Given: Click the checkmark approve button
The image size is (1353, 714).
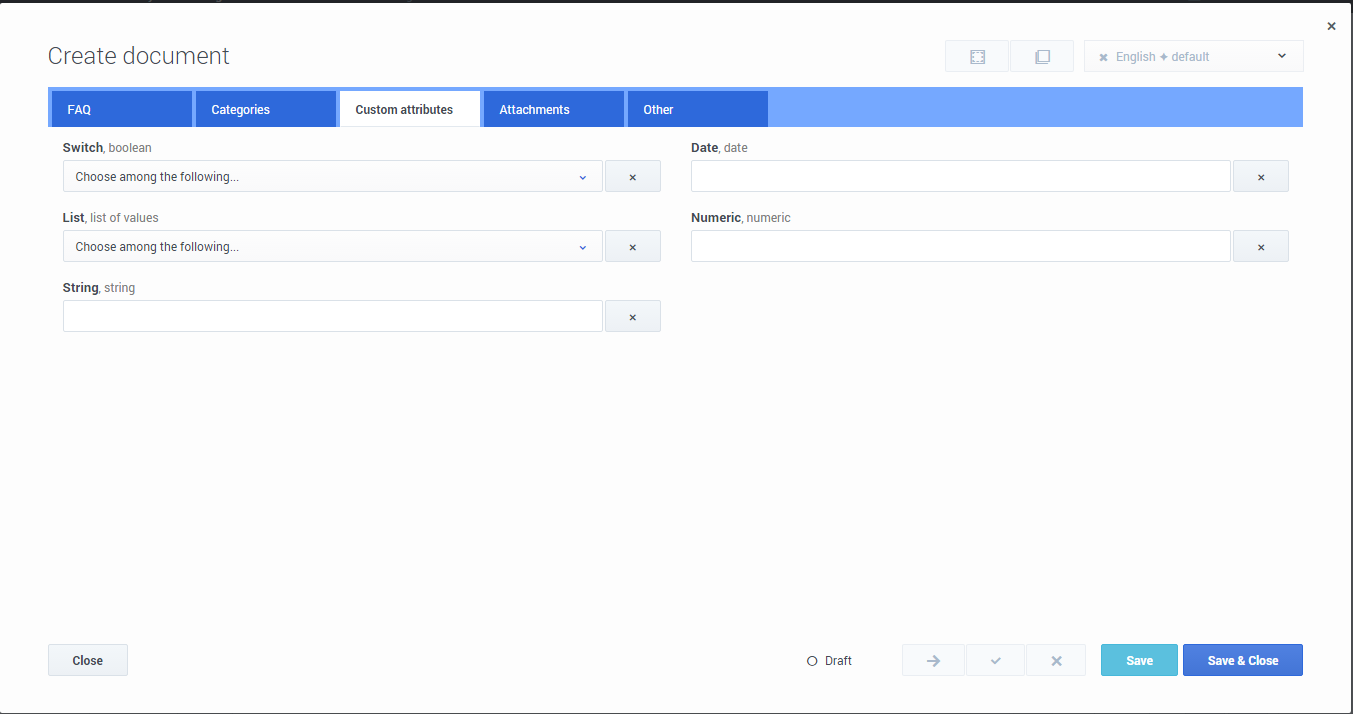Looking at the screenshot, I should pos(995,661).
